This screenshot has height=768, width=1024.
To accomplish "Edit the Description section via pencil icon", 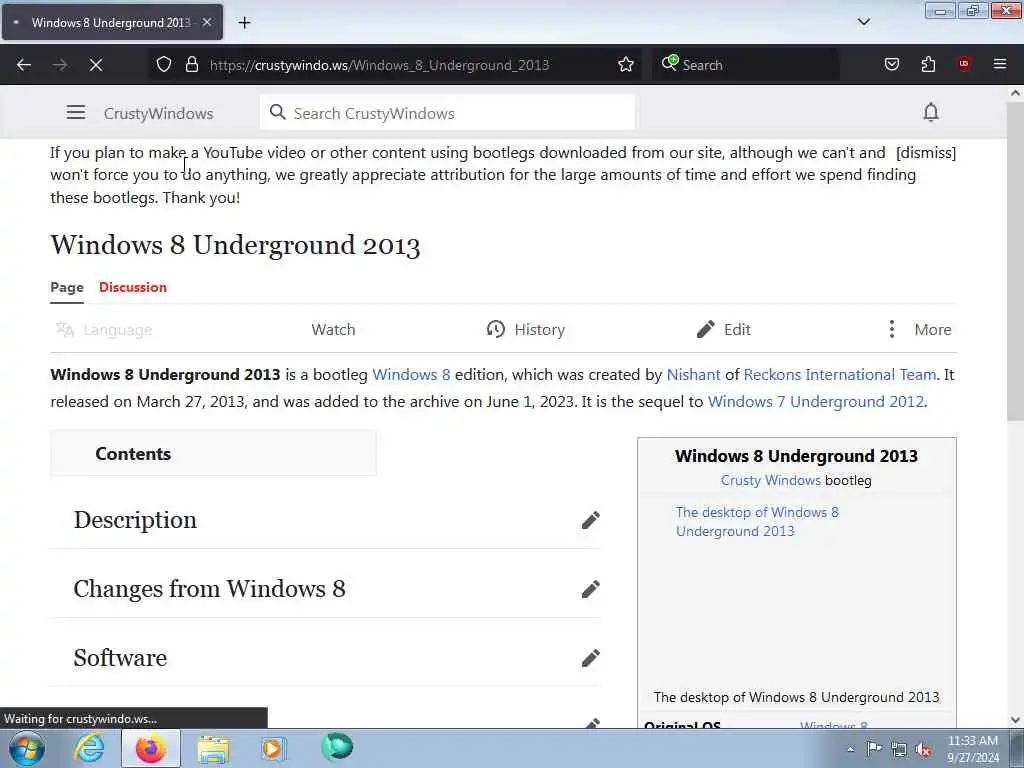I will (590, 520).
